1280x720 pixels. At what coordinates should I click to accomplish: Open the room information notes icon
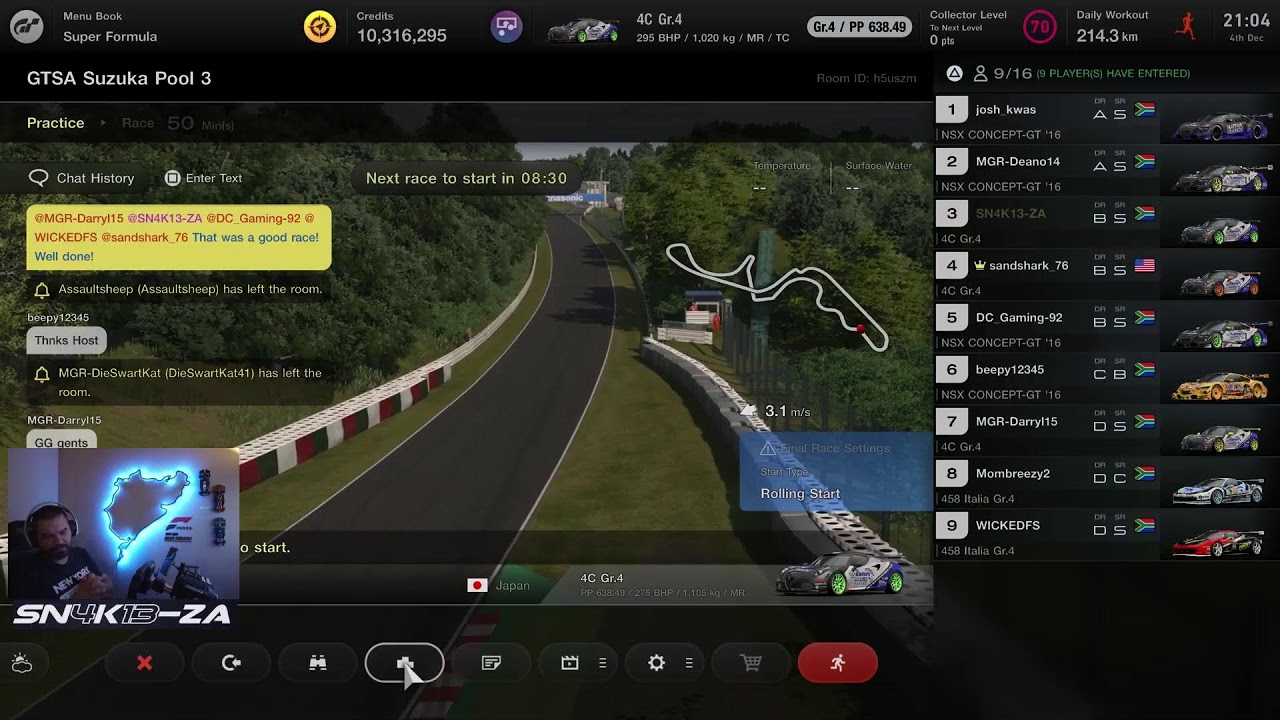491,663
